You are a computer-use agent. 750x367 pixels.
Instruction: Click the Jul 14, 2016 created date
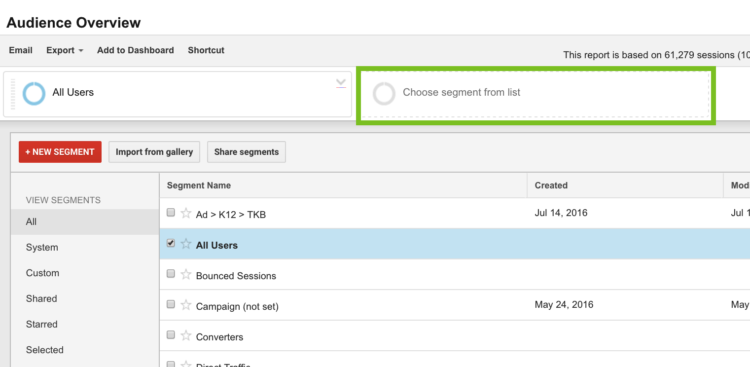pos(561,212)
